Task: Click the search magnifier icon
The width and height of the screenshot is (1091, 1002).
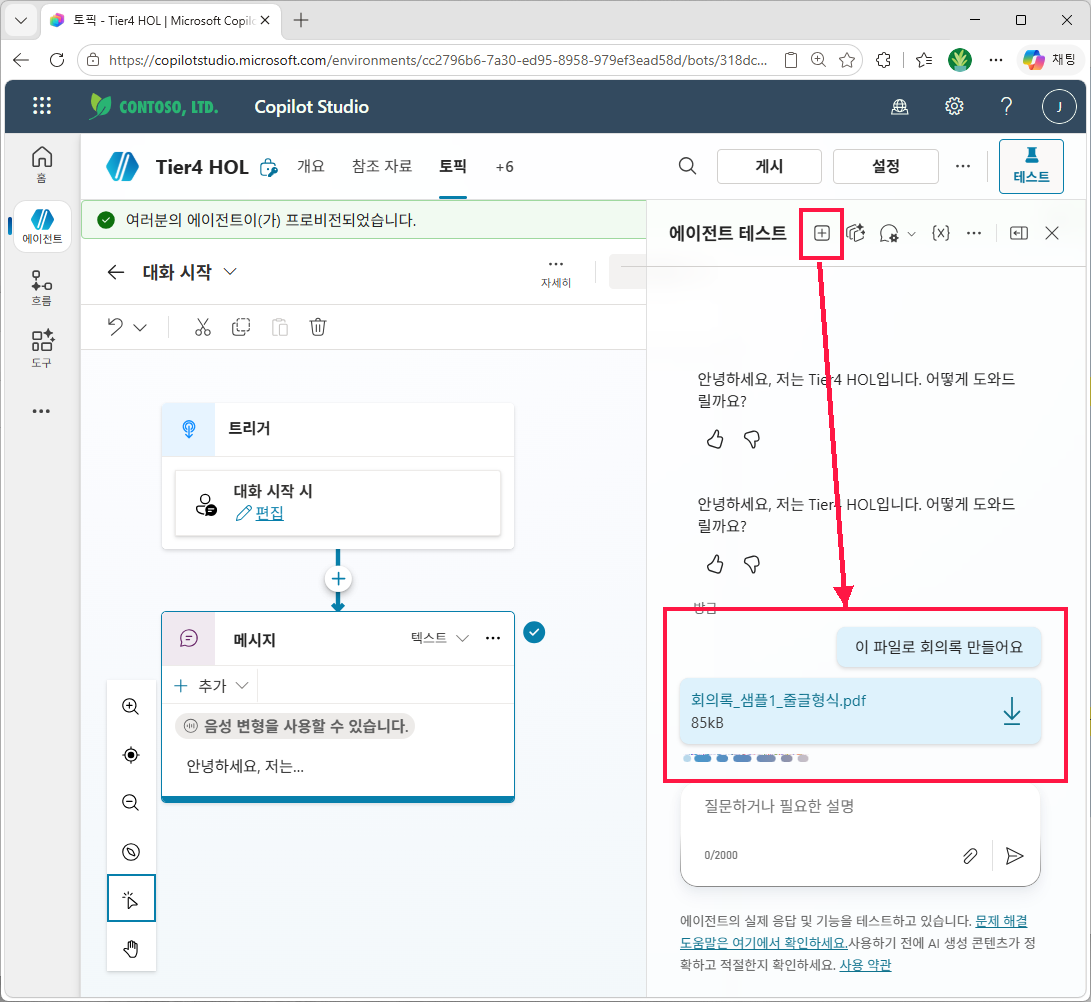Action: click(687, 166)
